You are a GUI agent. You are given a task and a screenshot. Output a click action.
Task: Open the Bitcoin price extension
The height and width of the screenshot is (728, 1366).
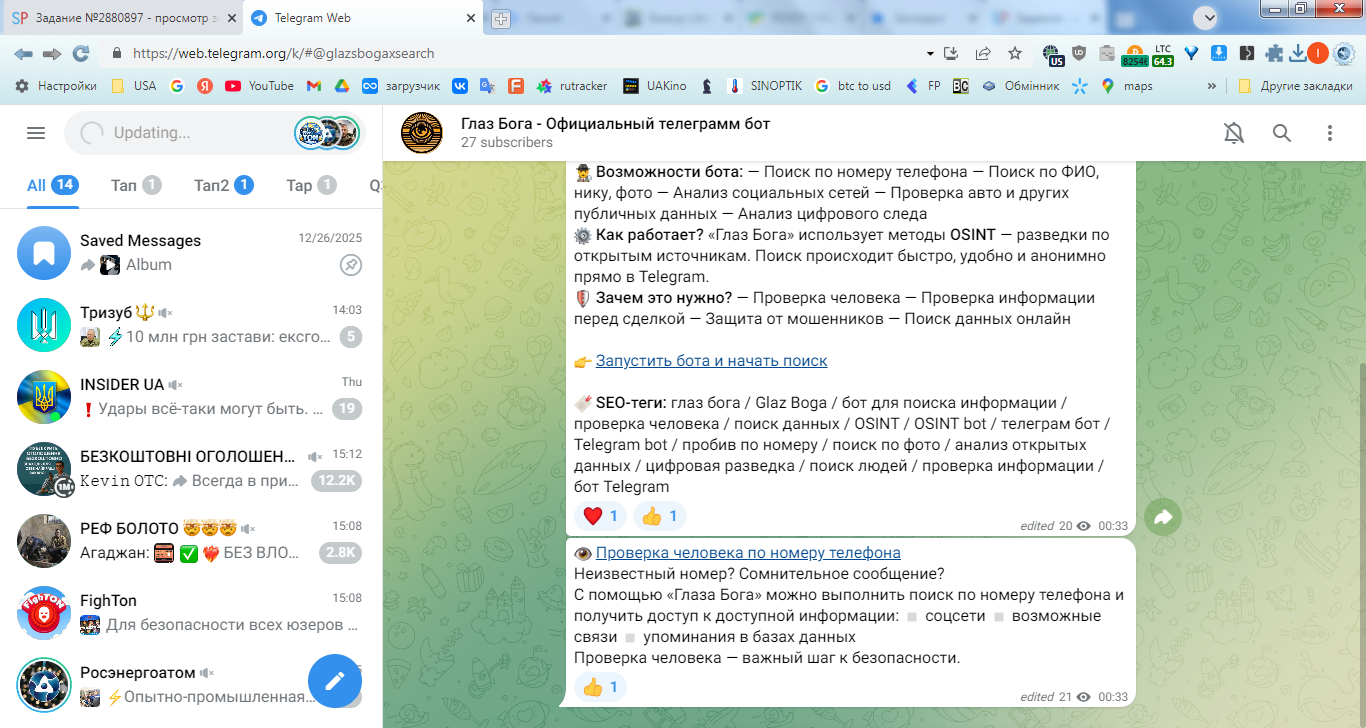[x=1135, y=54]
